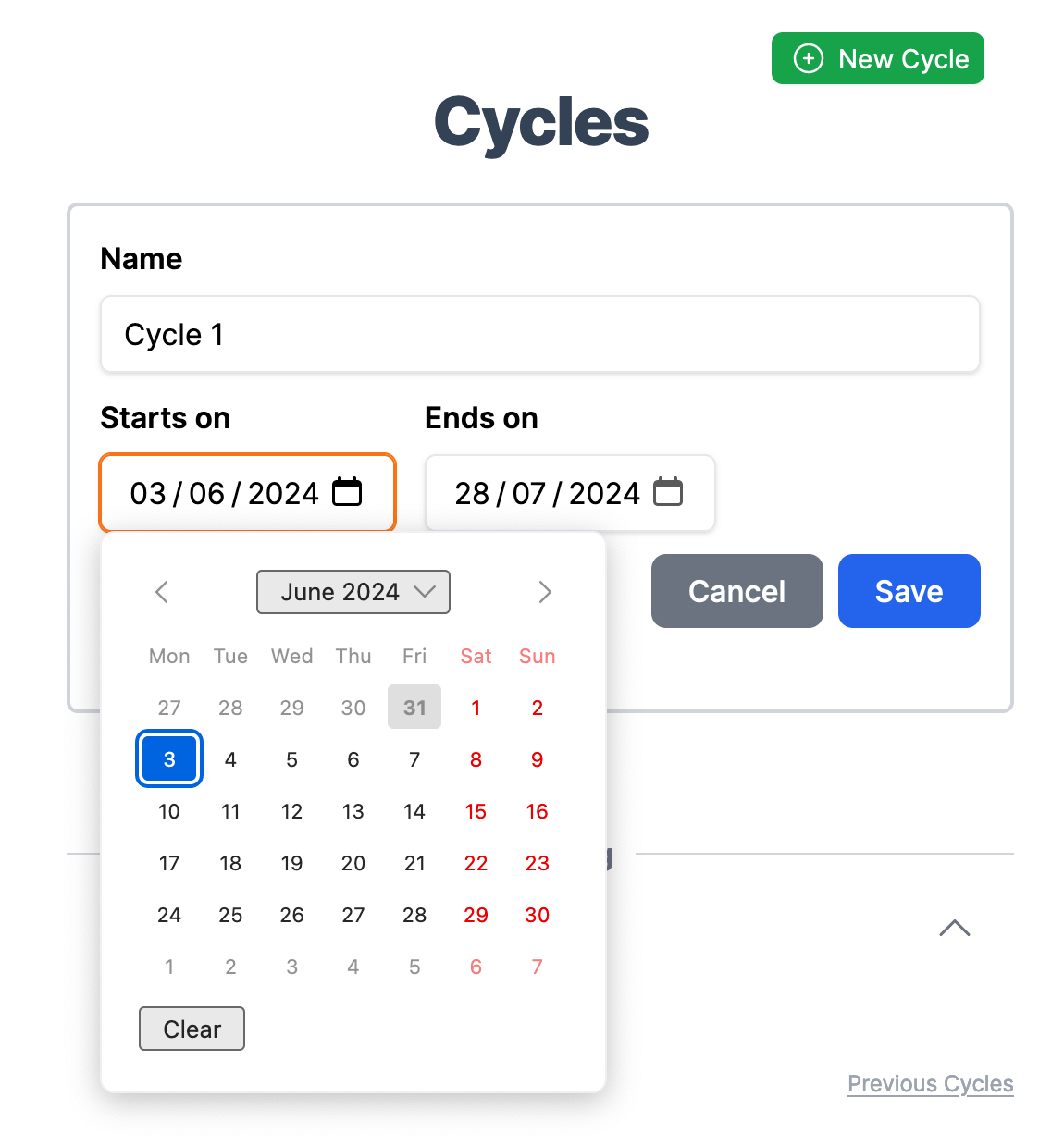The image size is (1064, 1146).
Task: Click the plus icon on New Cycle
Action: tap(809, 58)
